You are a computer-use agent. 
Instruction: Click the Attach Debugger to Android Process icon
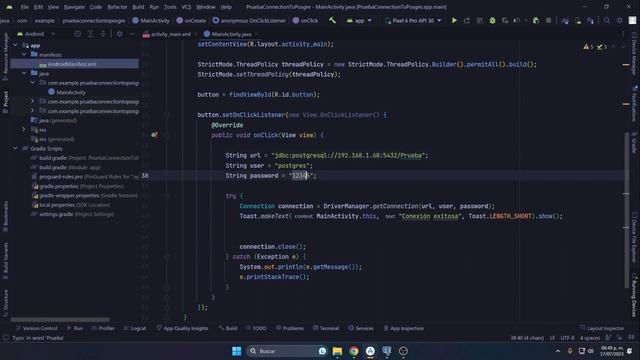pyautogui.click(x=536, y=20)
